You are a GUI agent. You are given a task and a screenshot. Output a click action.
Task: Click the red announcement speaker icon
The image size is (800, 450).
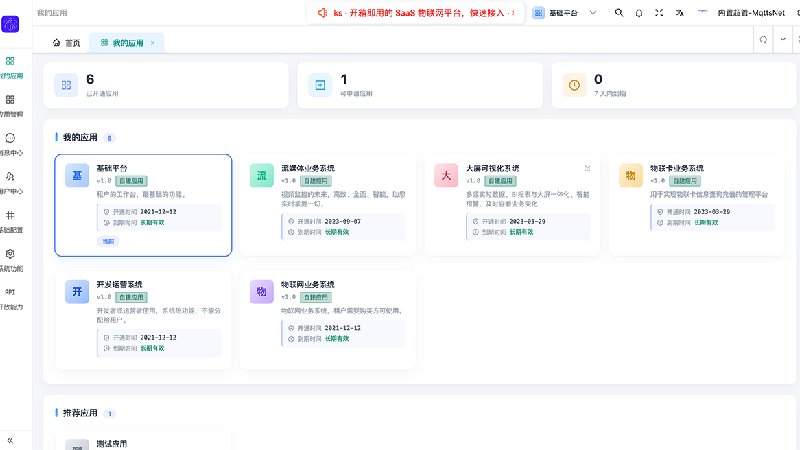click(x=322, y=13)
